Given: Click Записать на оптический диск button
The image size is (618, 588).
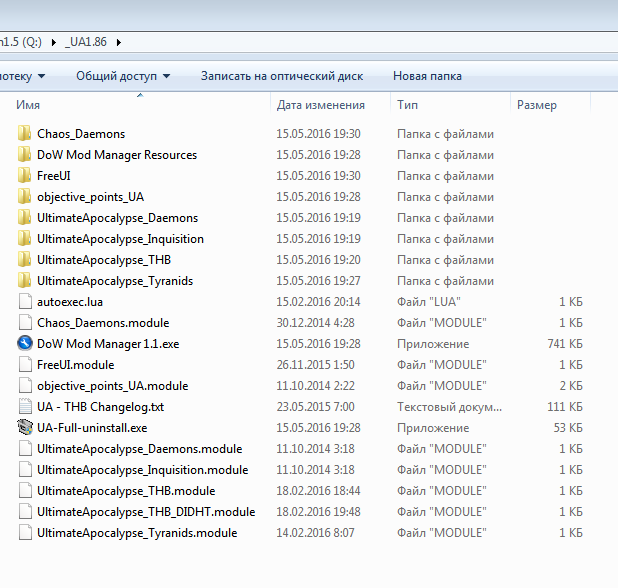Looking at the screenshot, I should click(x=282, y=76).
